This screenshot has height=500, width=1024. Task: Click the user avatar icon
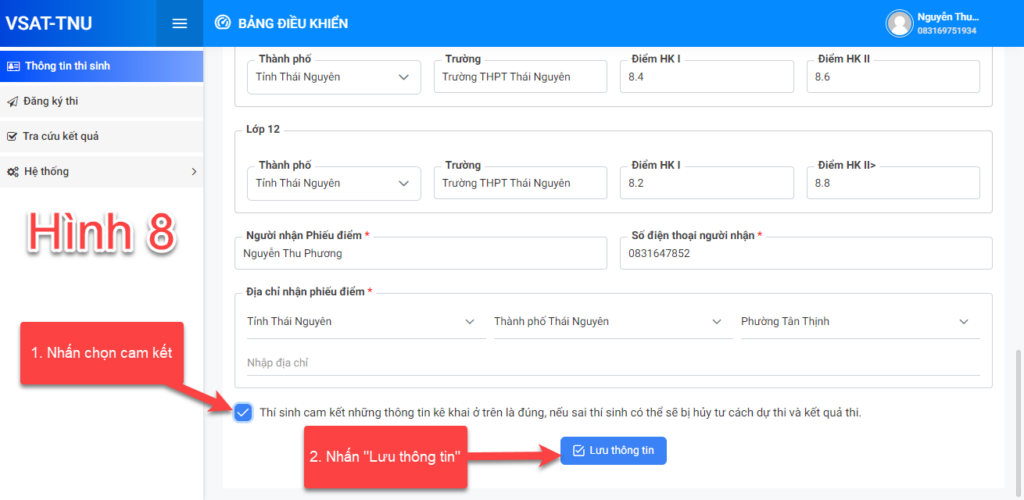pyautogui.click(x=899, y=23)
